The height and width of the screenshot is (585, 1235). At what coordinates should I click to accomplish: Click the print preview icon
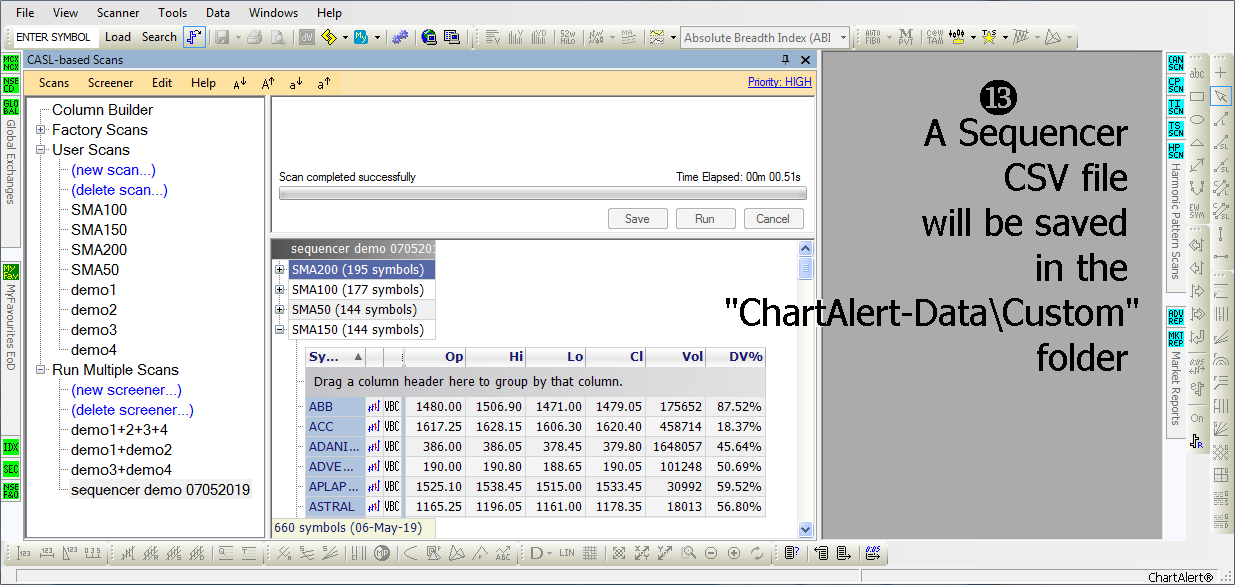click(x=277, y=38)
